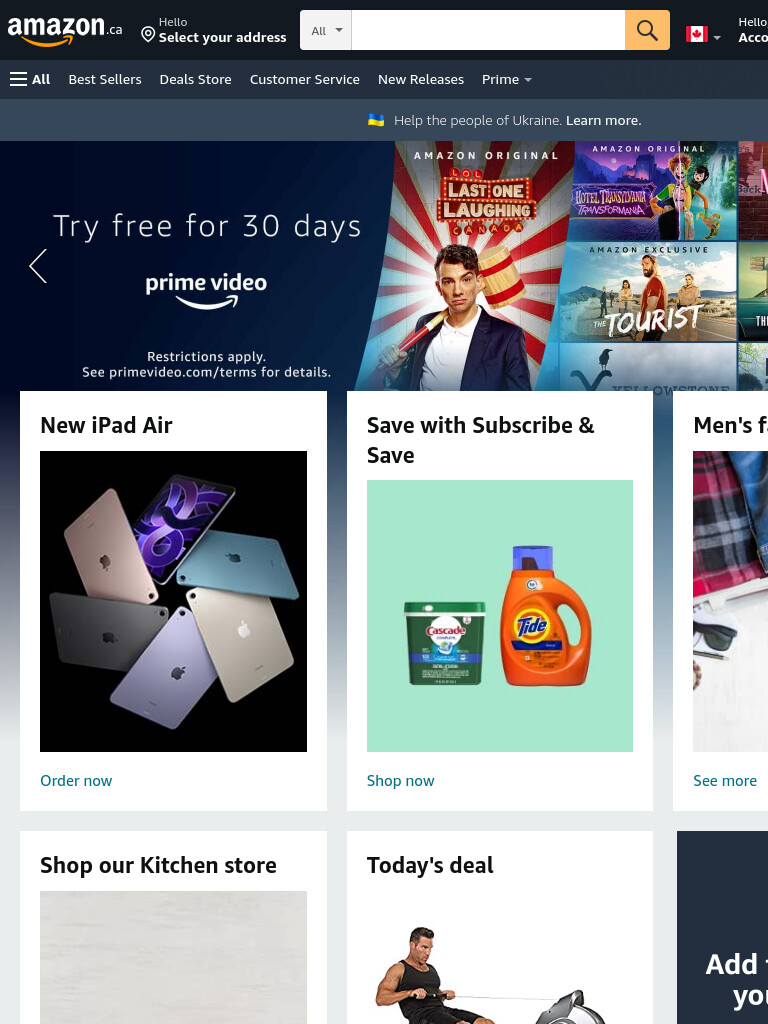Click the Amazon.ca logo
This screenshot has height=1024, width=768.
(65, 30)
